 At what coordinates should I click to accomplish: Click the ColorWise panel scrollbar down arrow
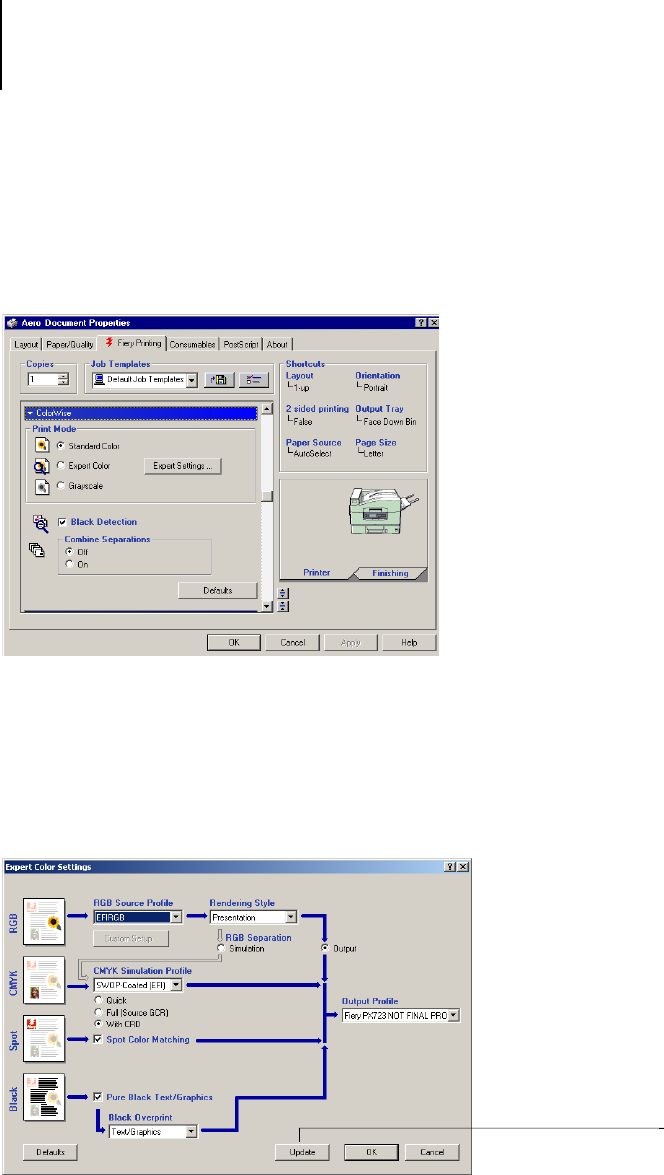click(266, 605)
